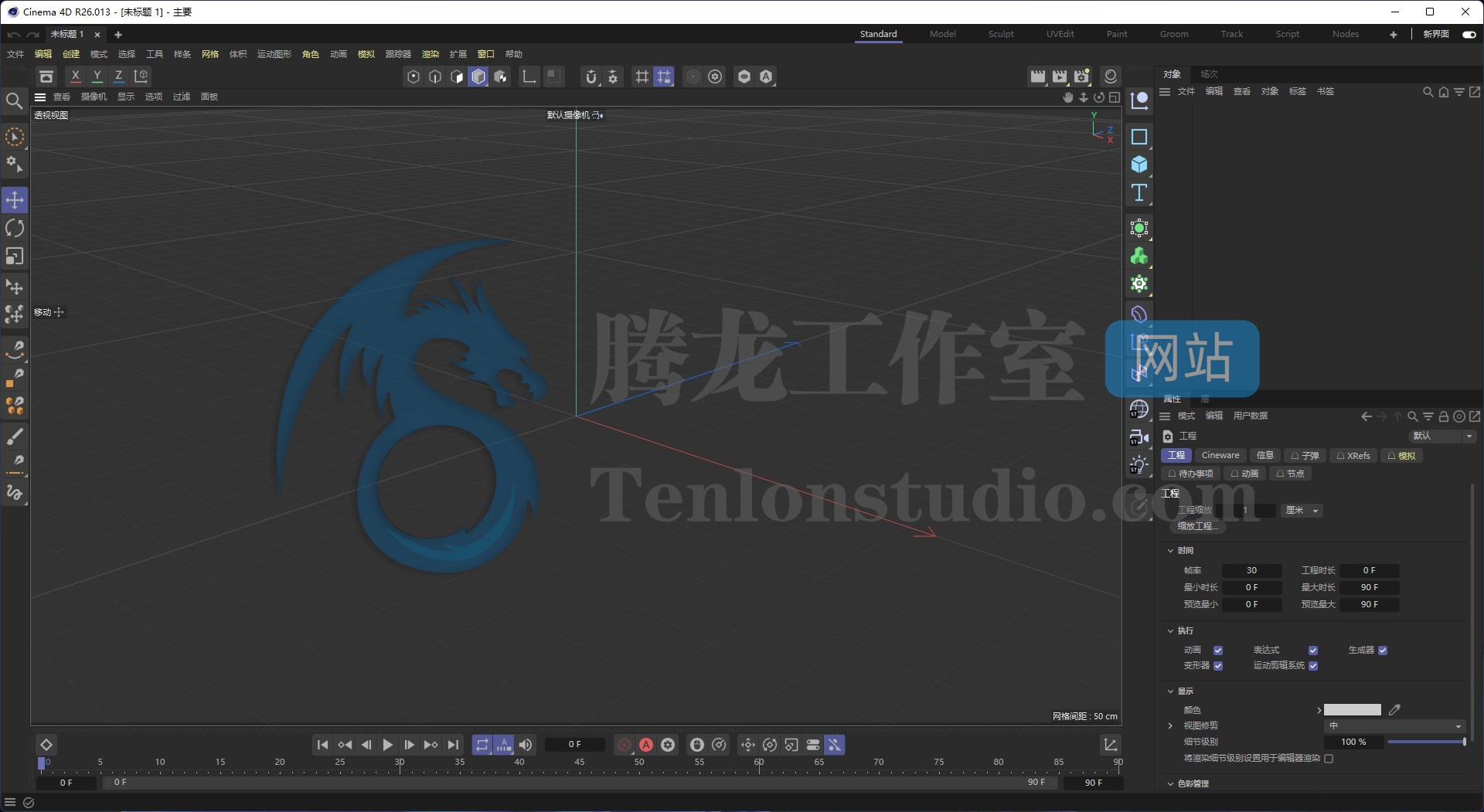Select the Rotate tool
Screen dimensions: 1484x812
tap(15, 228)
